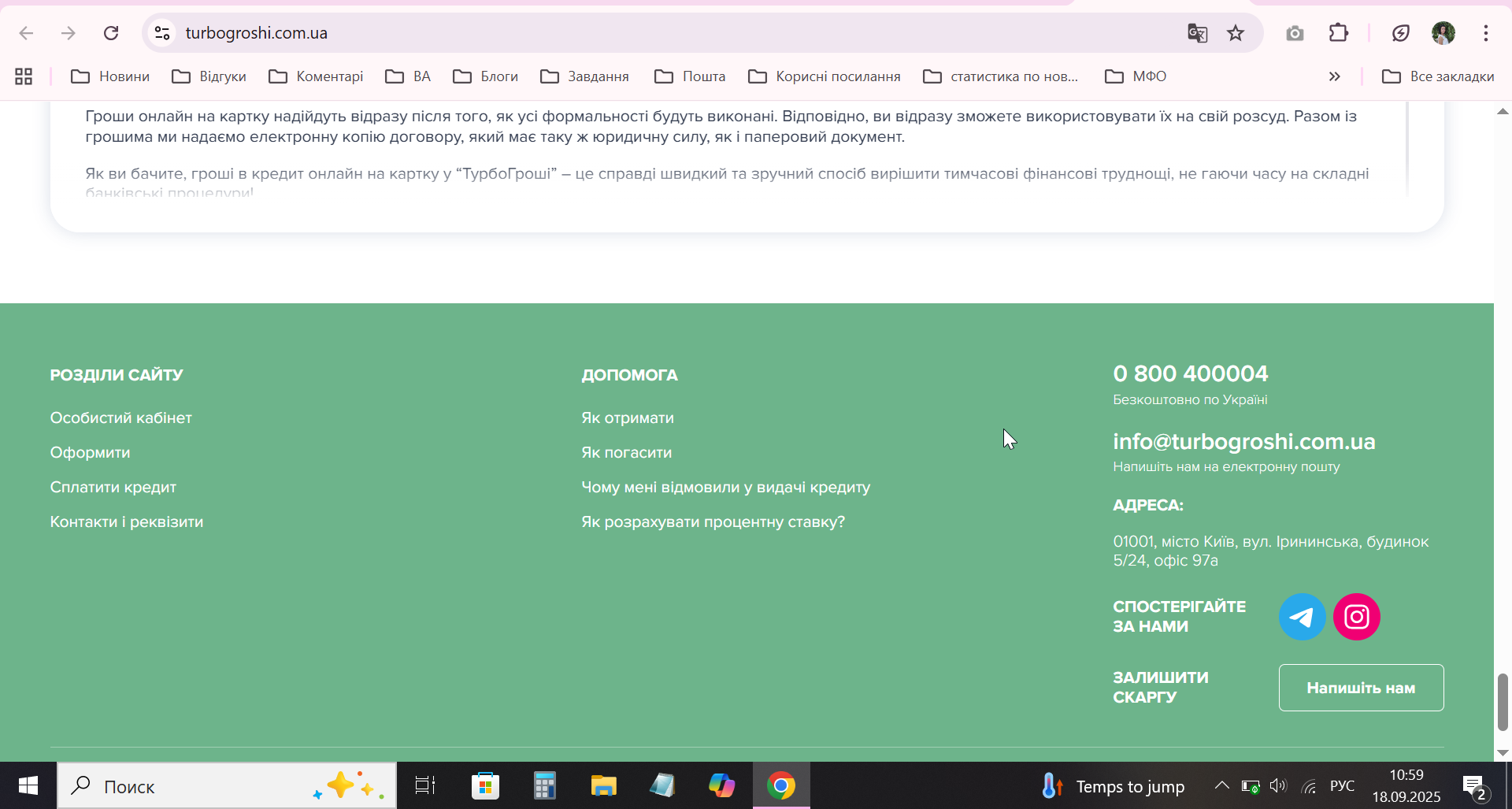Open Copilot from taskbar
Screen dimensions: 1512x809
click(721, 785)
